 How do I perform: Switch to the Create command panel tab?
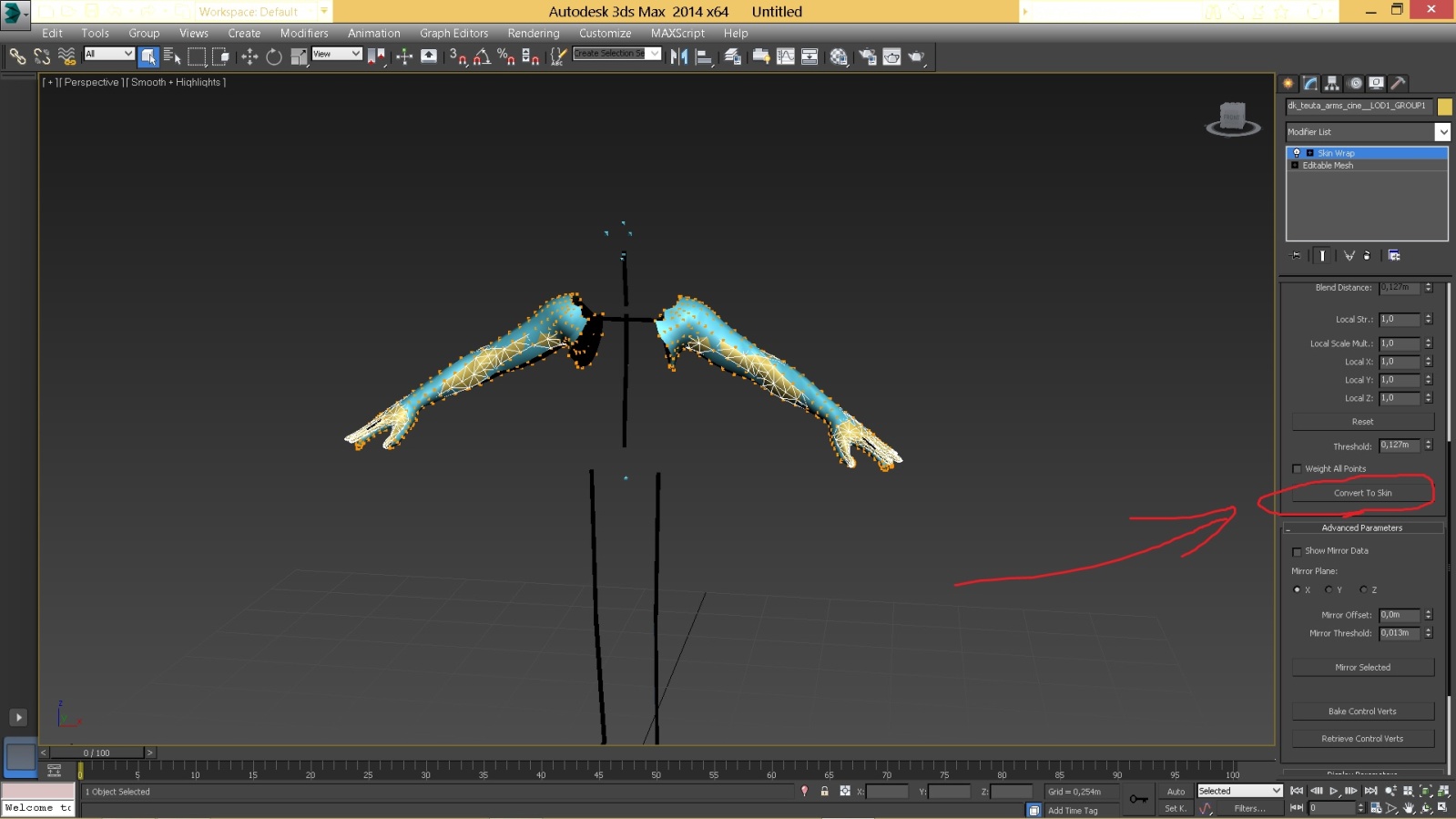(1288, 83)
